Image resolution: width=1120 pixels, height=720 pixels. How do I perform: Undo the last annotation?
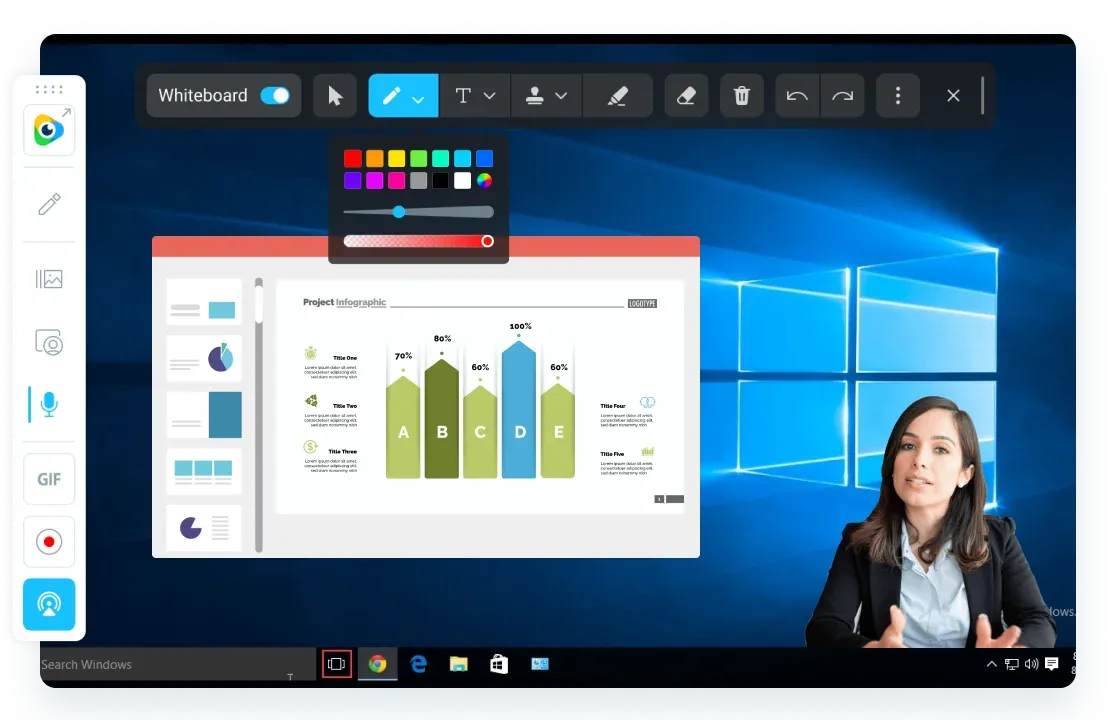pos(797,96)
